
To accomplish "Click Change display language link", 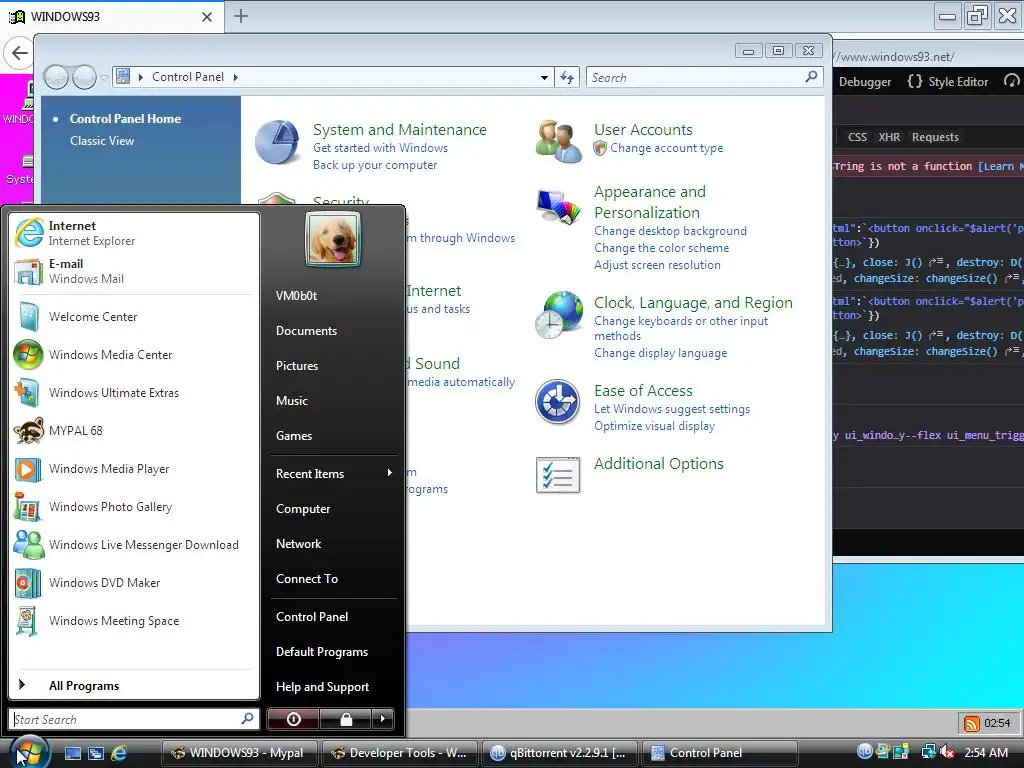I will tap(660, 353).
